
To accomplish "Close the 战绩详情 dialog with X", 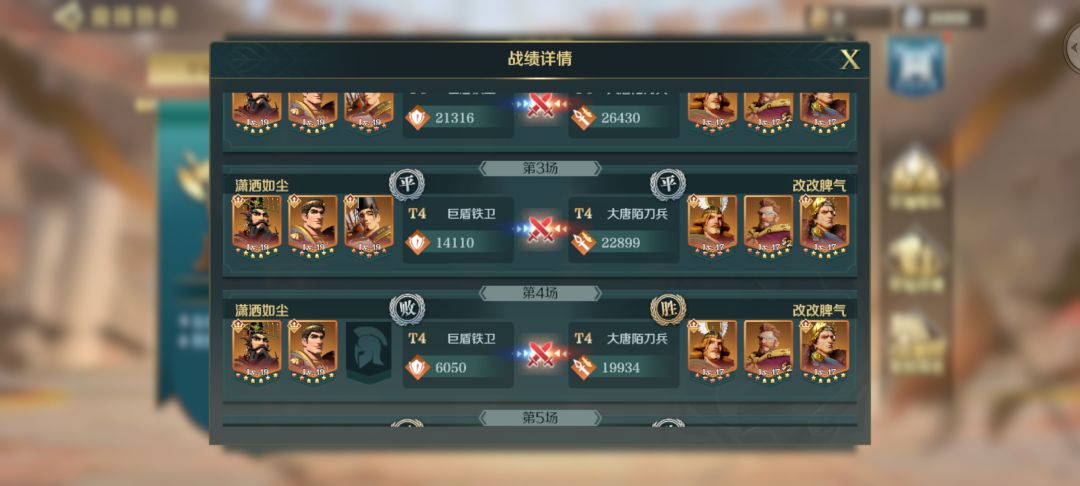I will click(x=850, y=60).
